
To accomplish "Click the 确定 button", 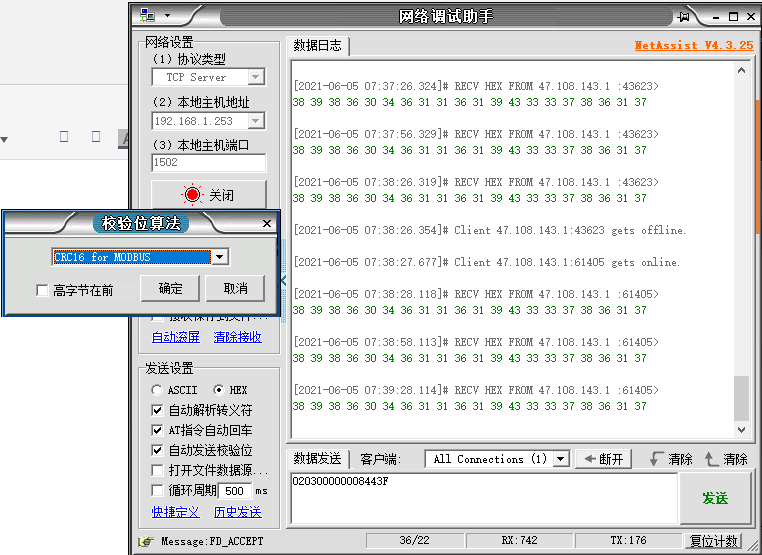I will click(170, 289).
